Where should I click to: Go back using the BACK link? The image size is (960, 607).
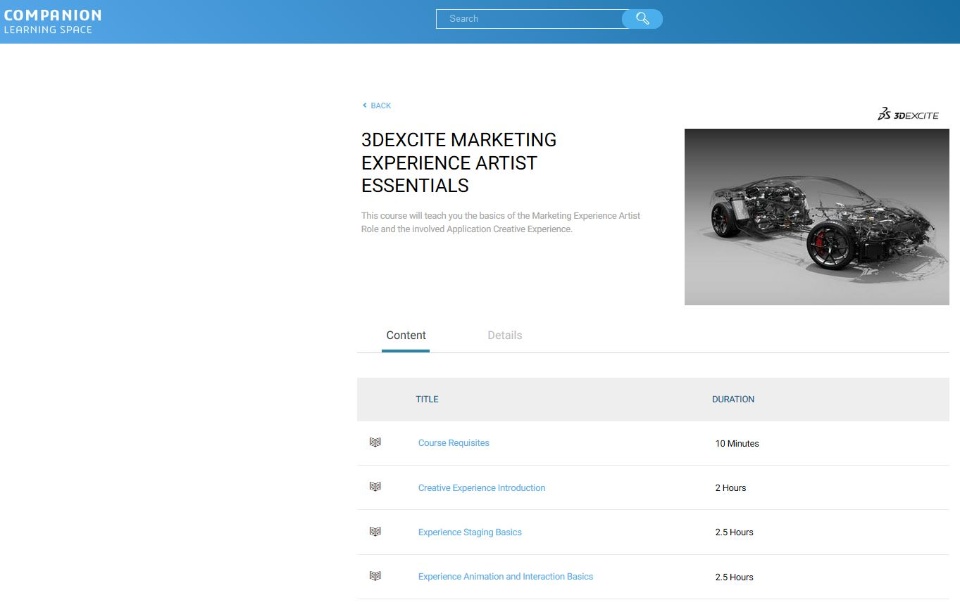(x=377, y=105)
